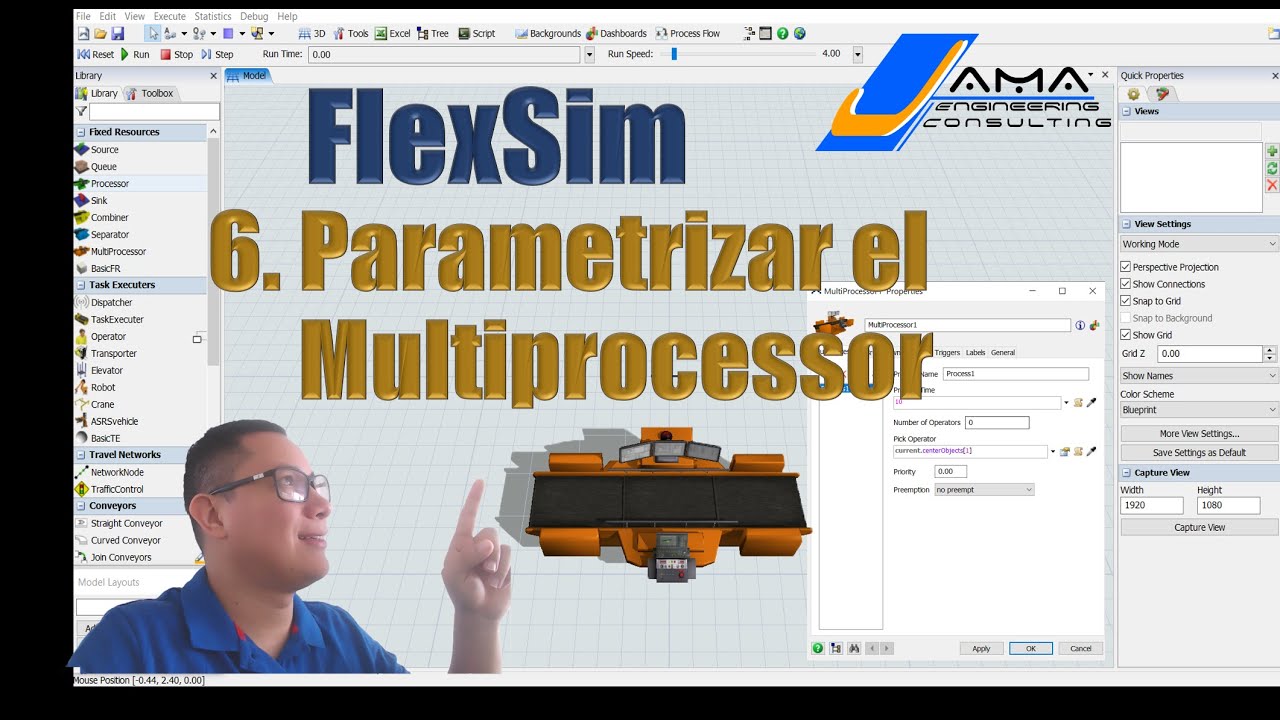Screen dimensions: 1280x720
Task: Open a model with the folder icon
Action: tap(100, 33)
